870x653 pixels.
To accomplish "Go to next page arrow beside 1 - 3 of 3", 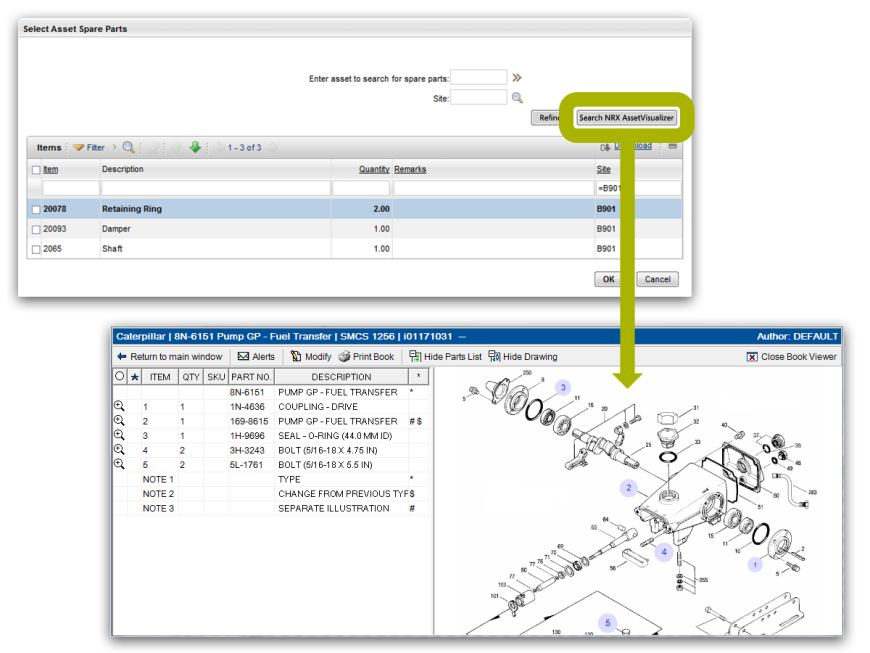I will coord(271,148).
